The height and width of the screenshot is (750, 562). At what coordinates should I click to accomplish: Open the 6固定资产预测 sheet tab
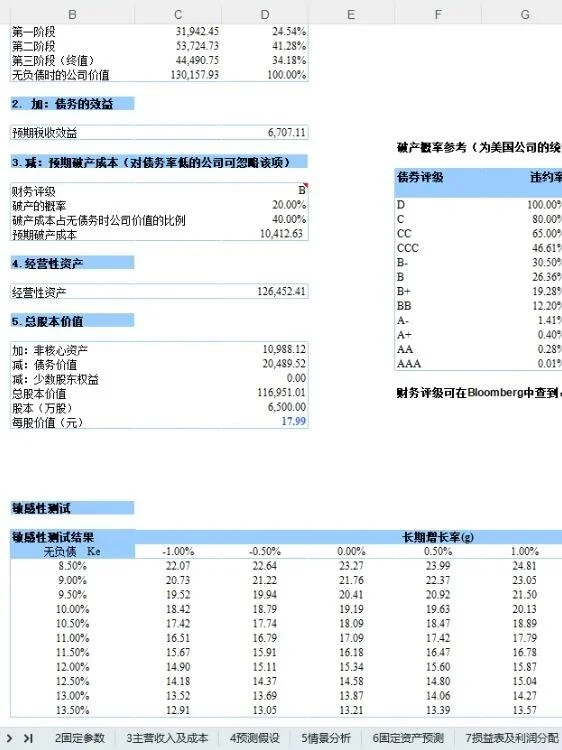pos(408,738)
